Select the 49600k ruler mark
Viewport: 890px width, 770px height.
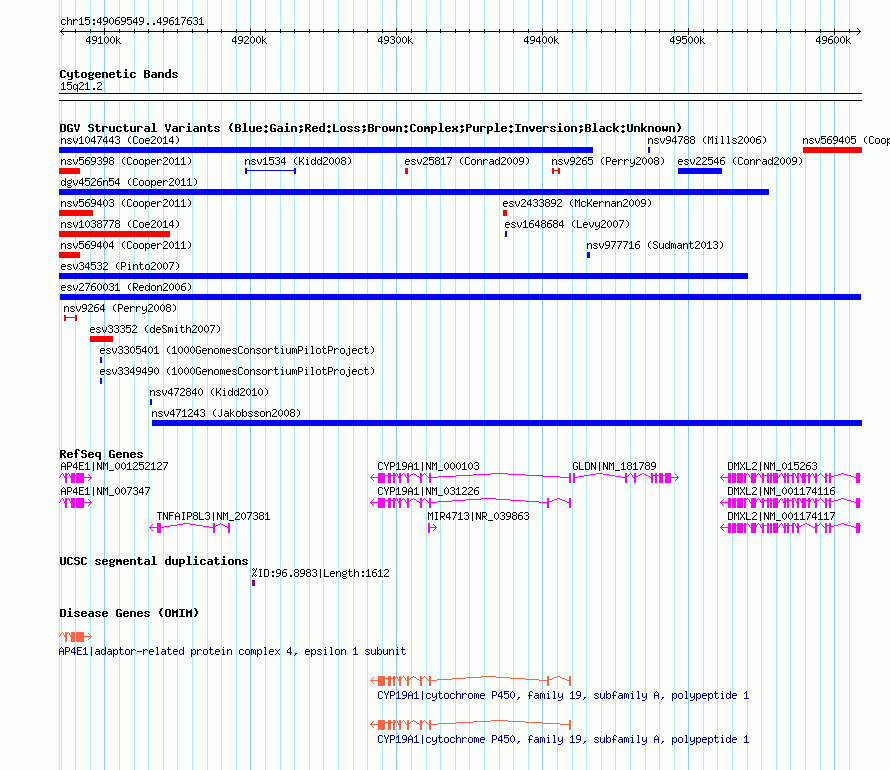pyautogui.click(x=833, y=40)
